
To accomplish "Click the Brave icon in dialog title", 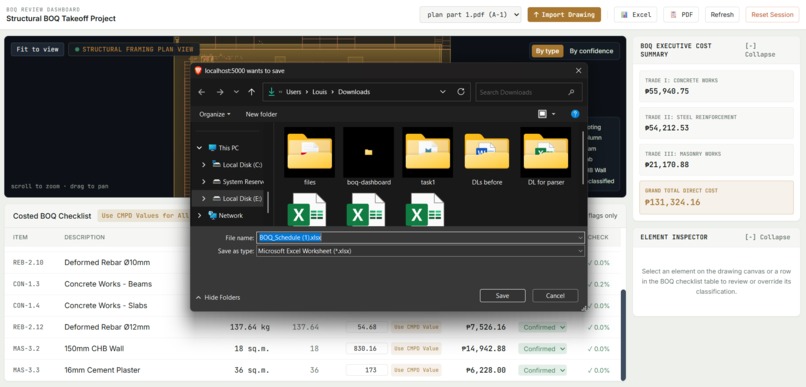I will 198,71.
